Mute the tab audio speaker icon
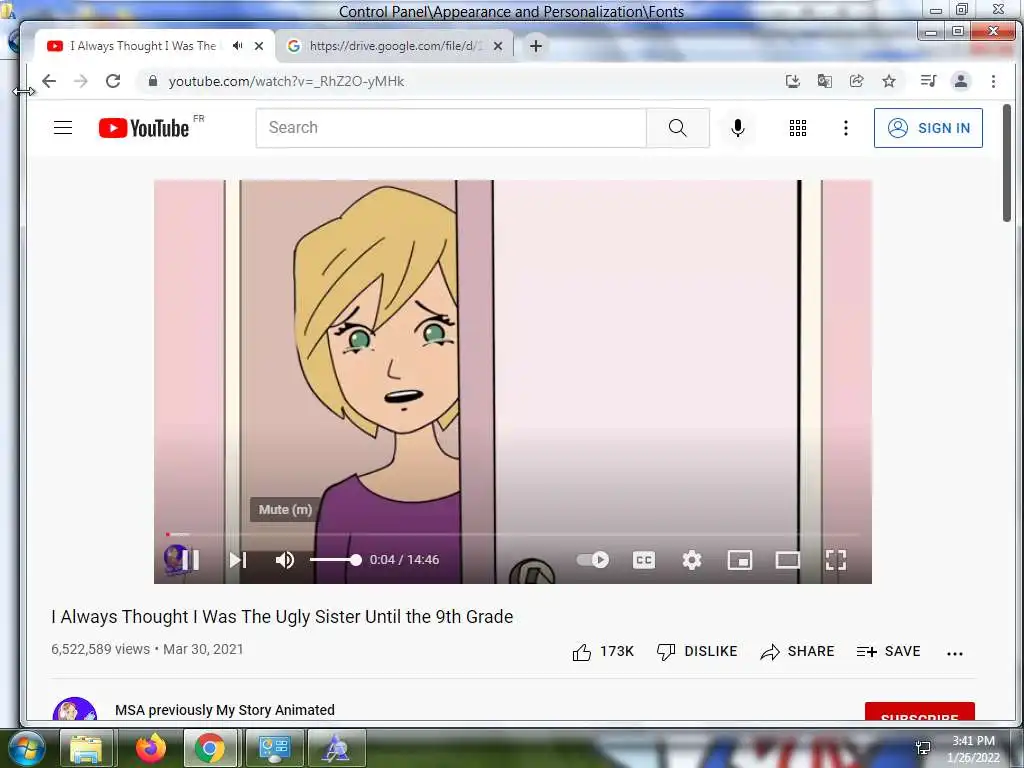1024x768 pixels. tap(238, 46)
